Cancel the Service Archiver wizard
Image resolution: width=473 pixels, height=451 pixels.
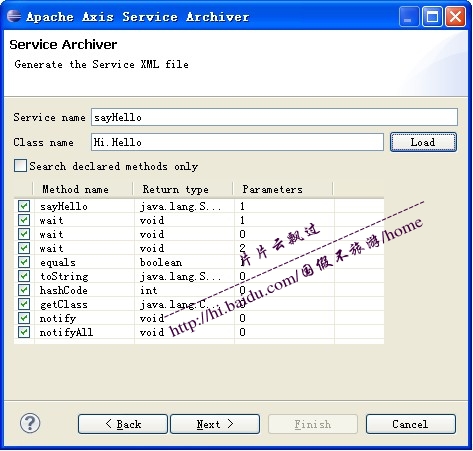411,424
